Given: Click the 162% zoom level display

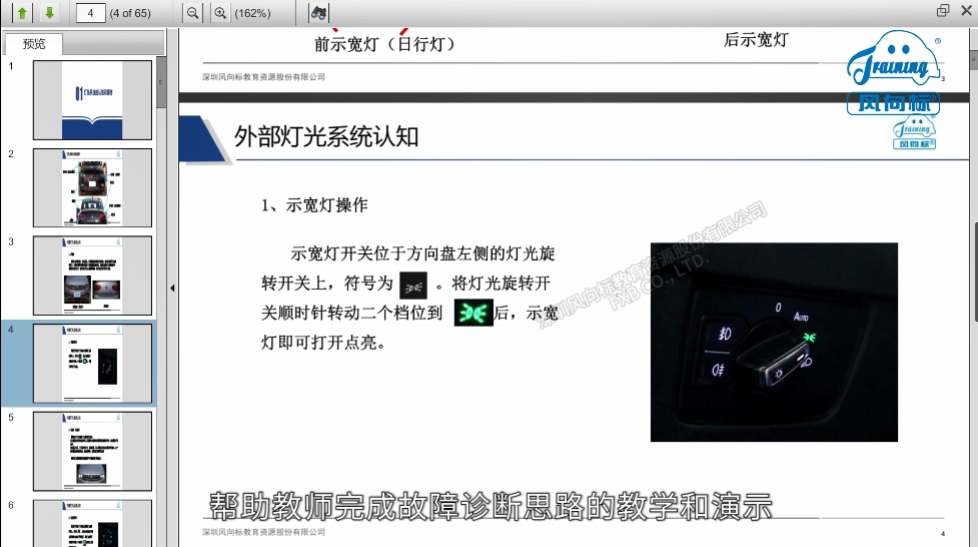Looking at the screenshot, I should [x=252, y=13].
